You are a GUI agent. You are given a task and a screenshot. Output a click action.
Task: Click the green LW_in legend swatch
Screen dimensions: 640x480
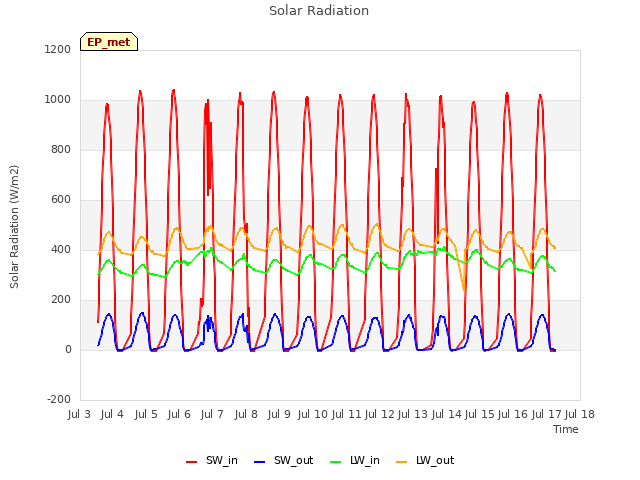click(x=335, y=462)
